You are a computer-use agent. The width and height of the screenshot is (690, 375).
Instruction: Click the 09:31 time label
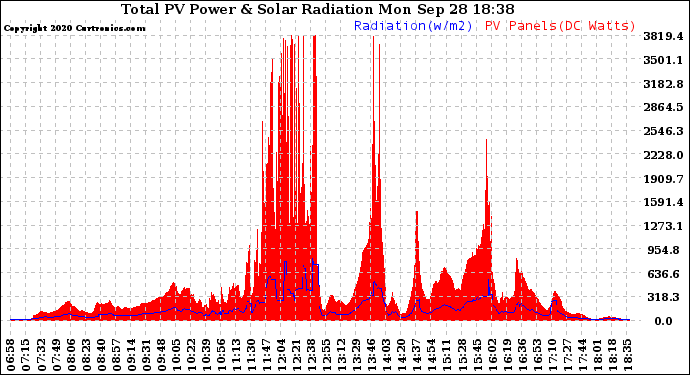click(x=147, y=355)
